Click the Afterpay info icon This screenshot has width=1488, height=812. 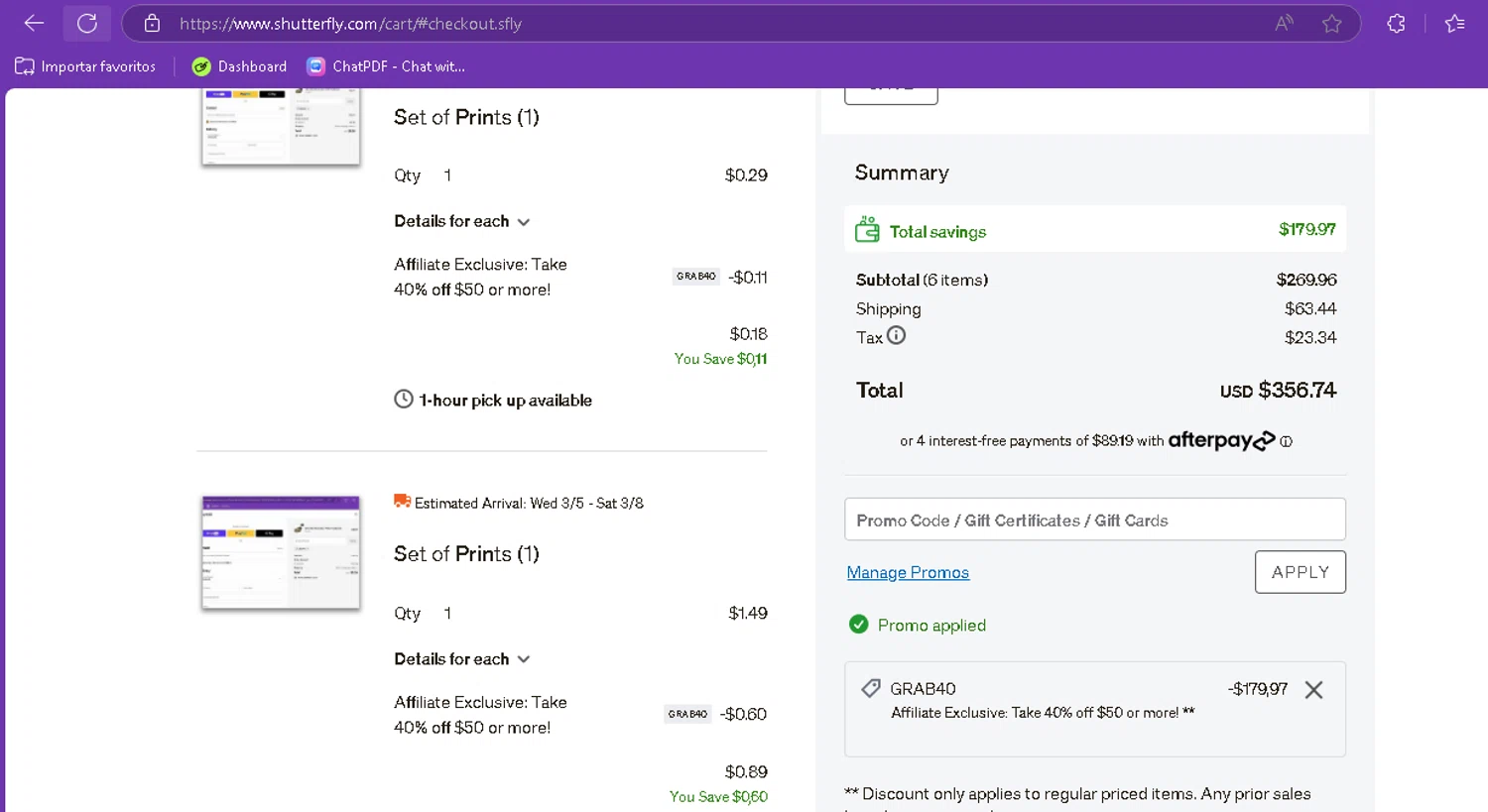1286,441
